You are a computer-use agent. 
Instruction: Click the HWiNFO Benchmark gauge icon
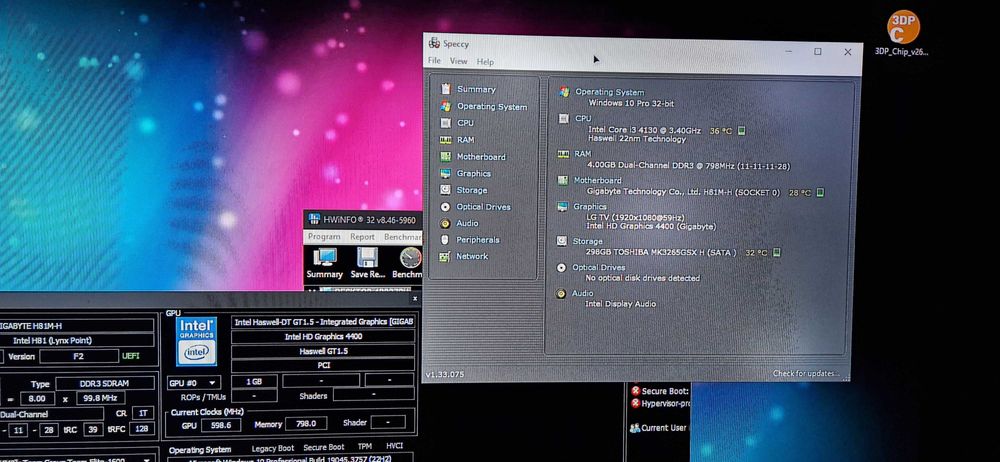tap(410, 258)
